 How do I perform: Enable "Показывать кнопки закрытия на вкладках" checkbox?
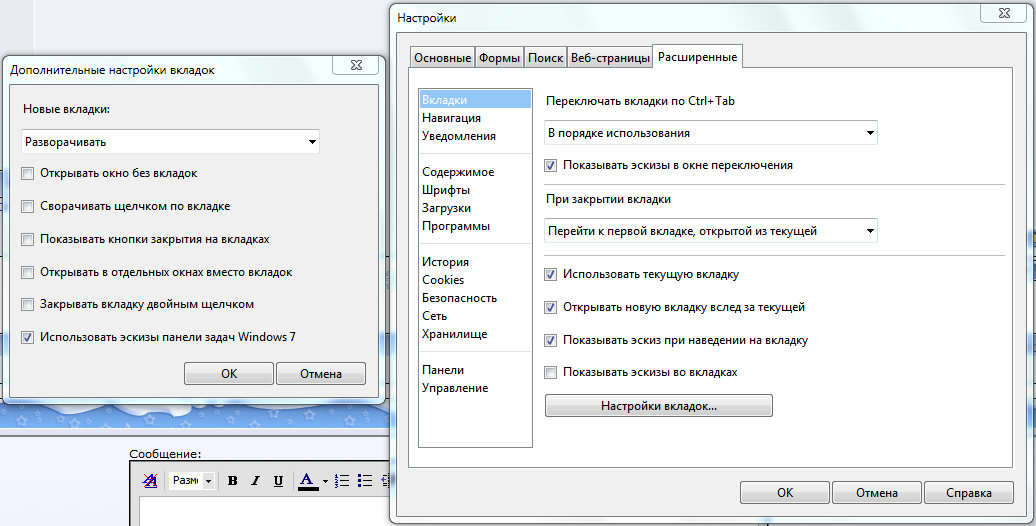coord(27,240)
